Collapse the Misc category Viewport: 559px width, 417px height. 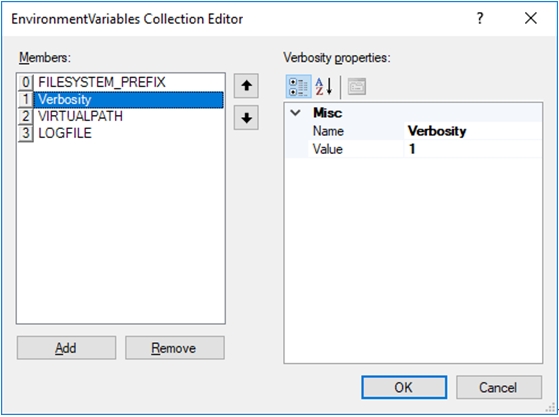[296, 113]
